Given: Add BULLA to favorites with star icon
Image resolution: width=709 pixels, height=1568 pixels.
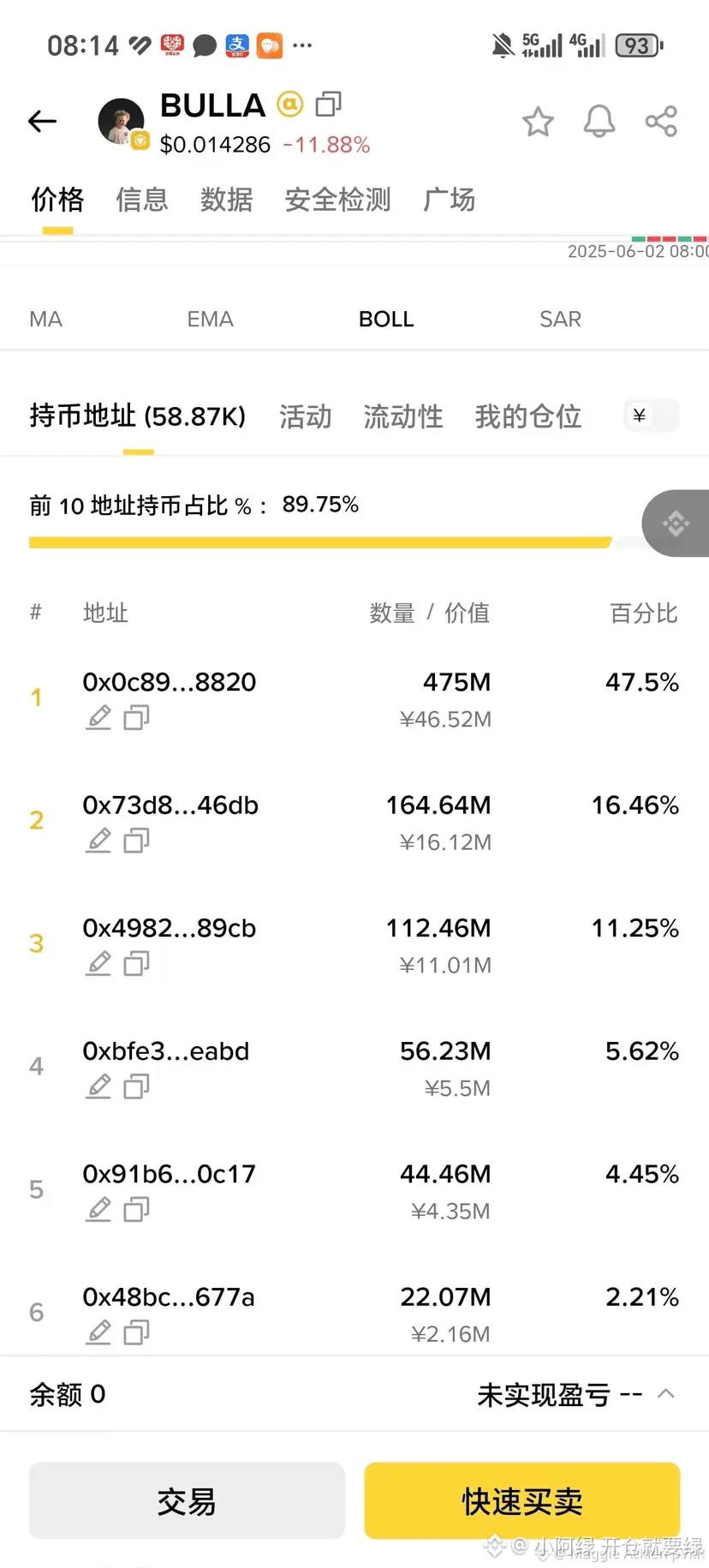Looking at the screenshot, I should tap(538, 122).
